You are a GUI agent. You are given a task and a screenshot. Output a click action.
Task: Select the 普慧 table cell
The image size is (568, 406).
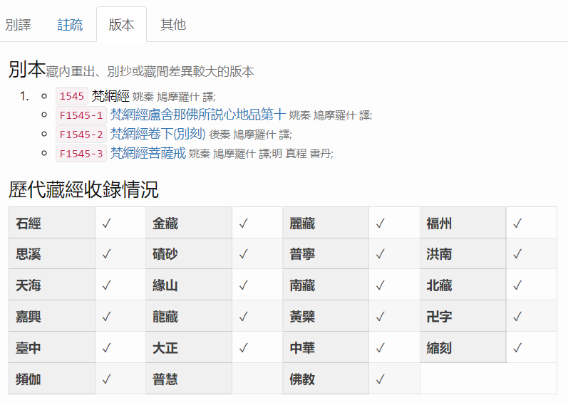189,378
